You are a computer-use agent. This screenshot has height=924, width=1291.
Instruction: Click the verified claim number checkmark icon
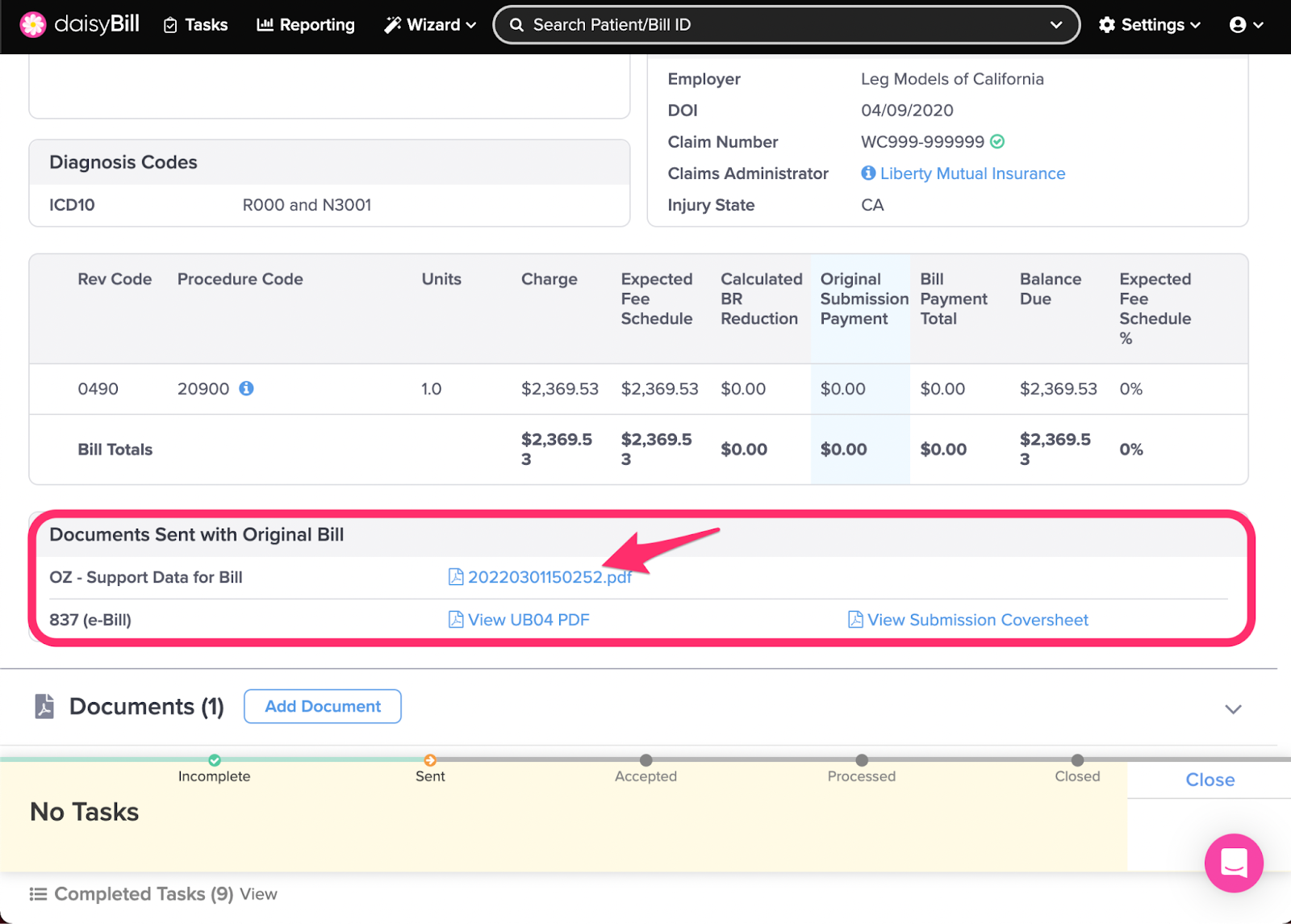click(997, 142)
